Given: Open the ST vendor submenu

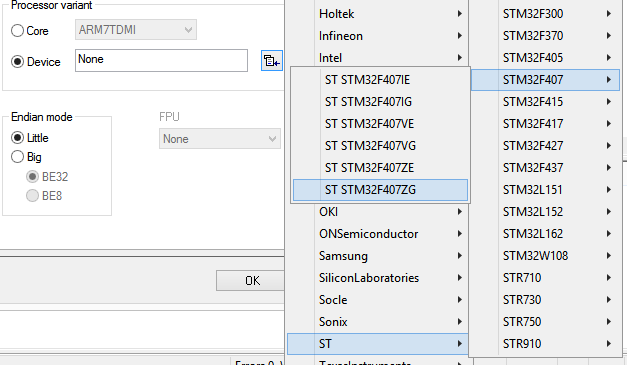Looking at the screenshot, I should [x=378, y=344].
